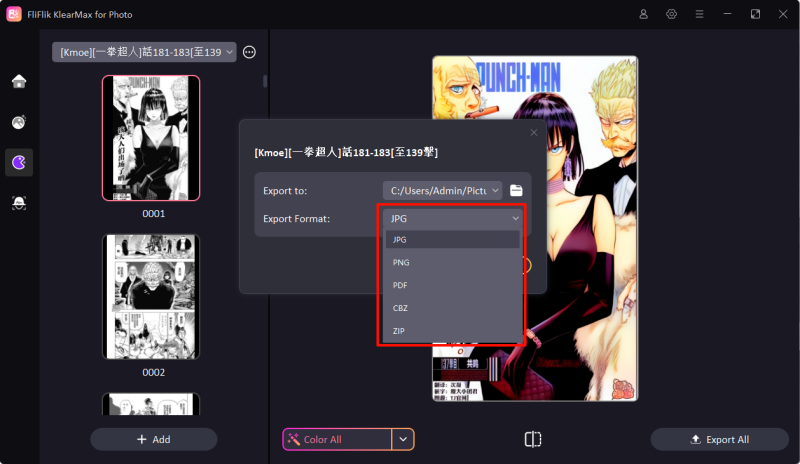Click the thumbnail list scrollbar
Screen dimensions: 800x464
tap(265, 82)
